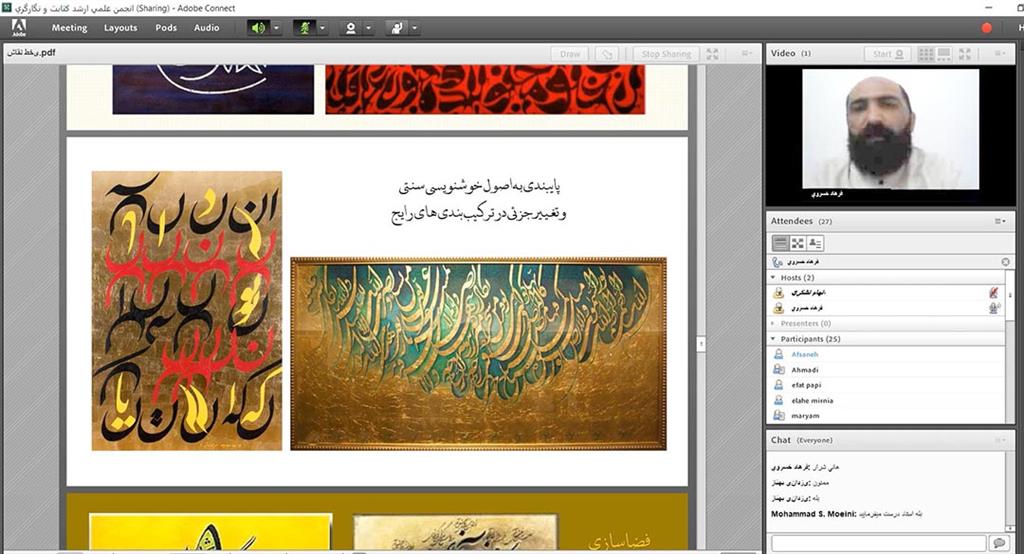Click the user icon beside efat papi
1024x554 pixels.
[778, 385]
